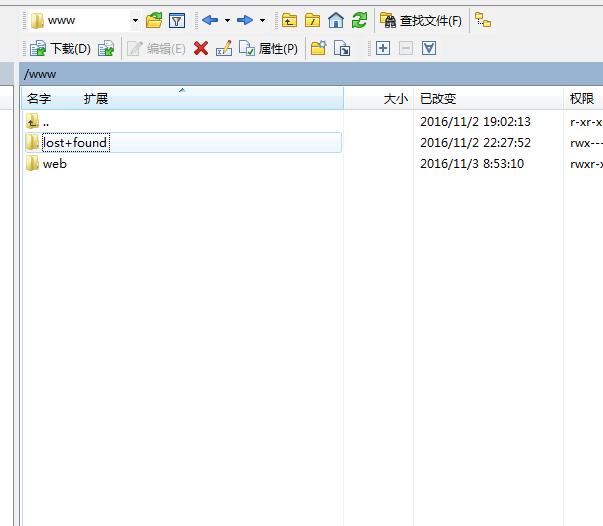Image resolution: width=603 pixels, height=526 pixels.
Task: Create a new folder with the star folder icon
Action: (x=318, y=48)
